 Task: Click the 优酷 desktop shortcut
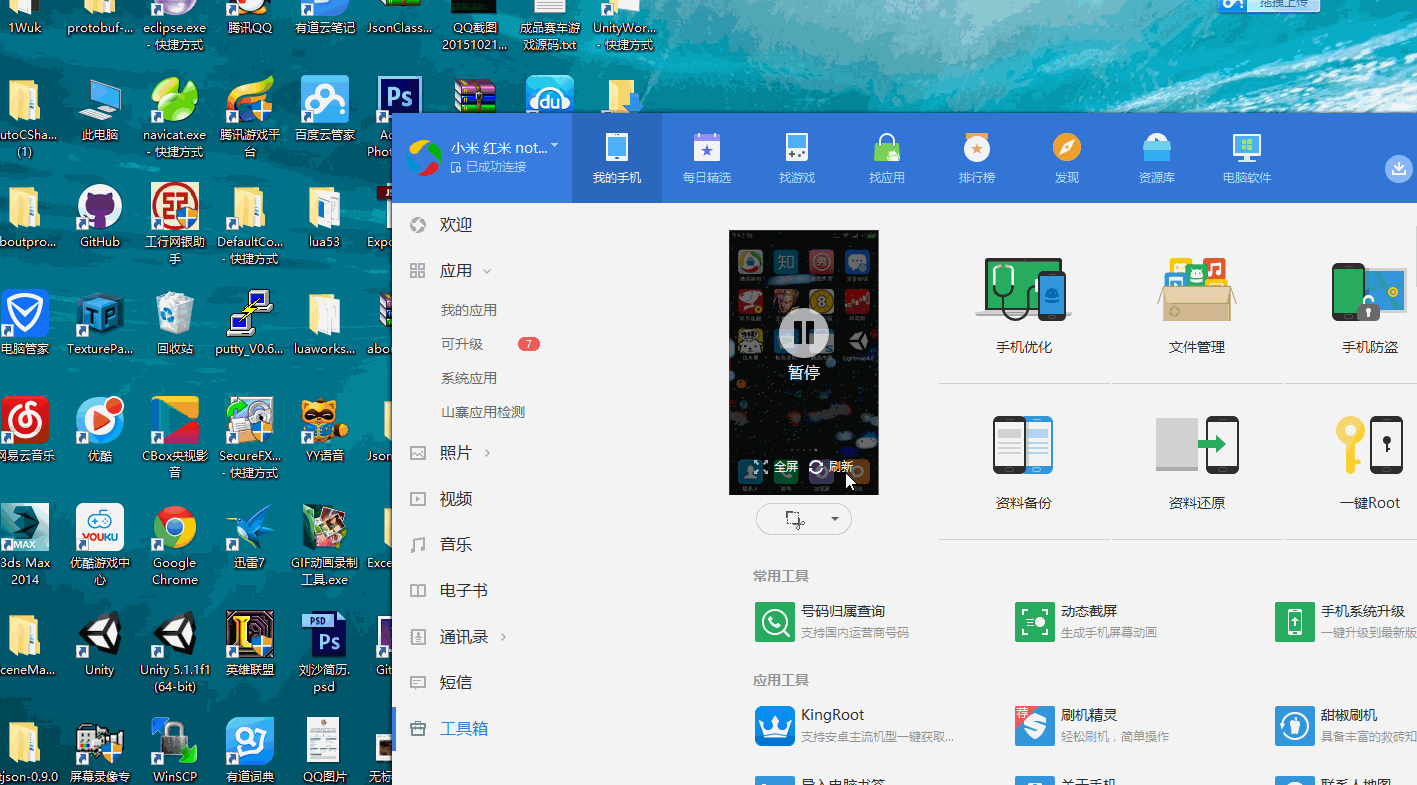click(x=100, y=430)
